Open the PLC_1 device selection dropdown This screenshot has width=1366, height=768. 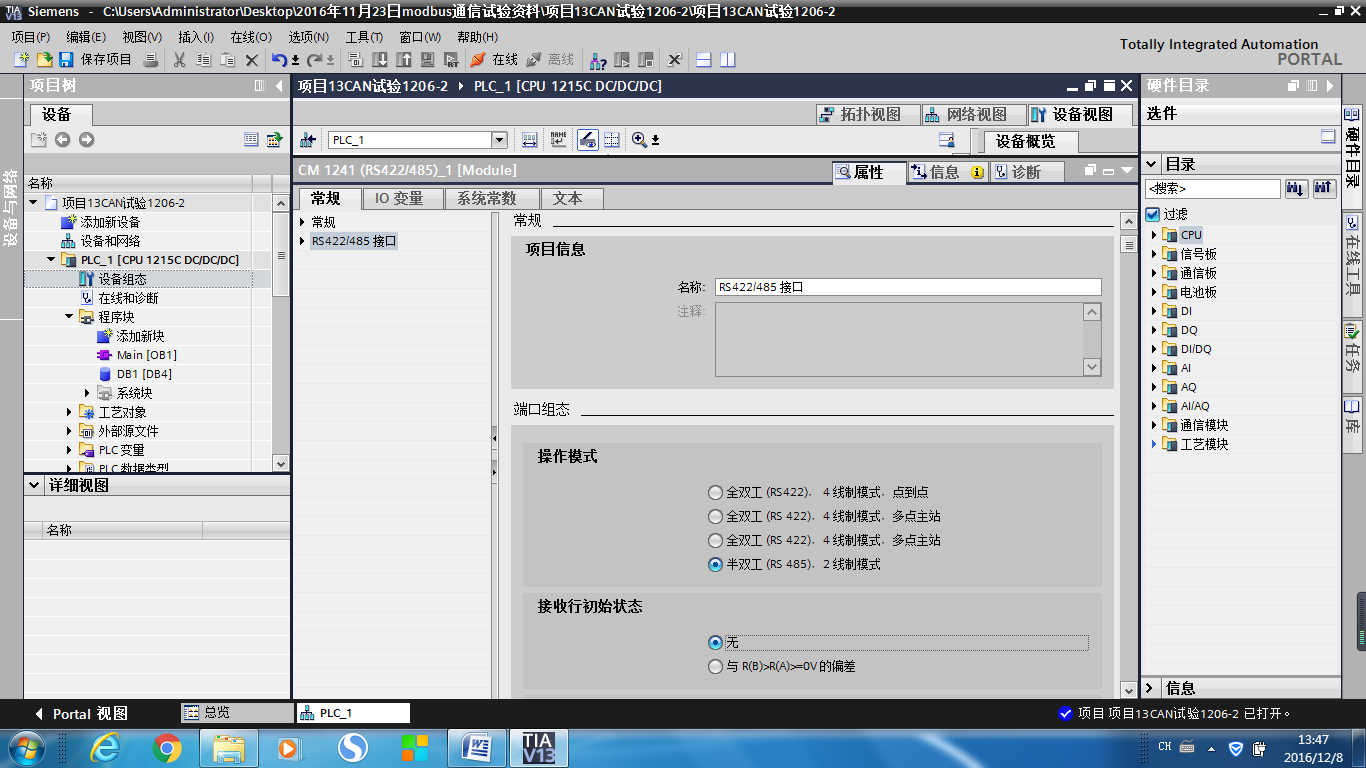pyautogui.click(x=499, y=140)
